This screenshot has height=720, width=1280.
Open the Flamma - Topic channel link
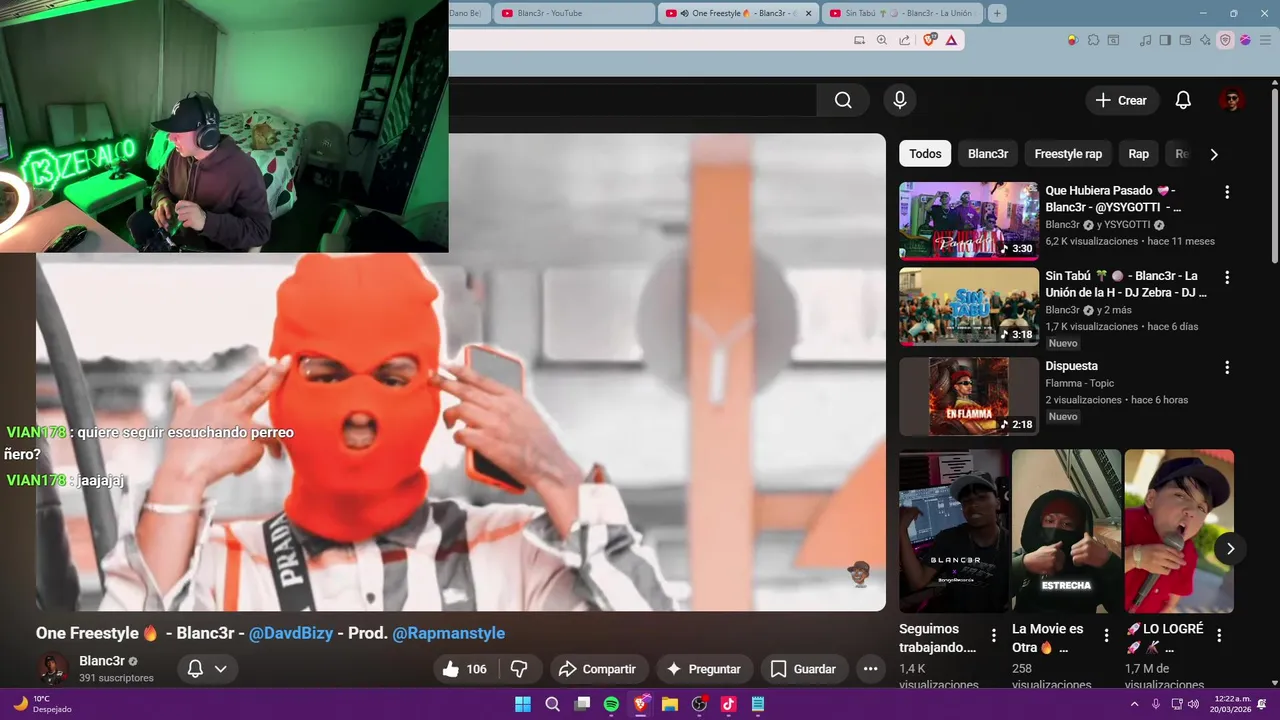click(x=1080, y=383)
